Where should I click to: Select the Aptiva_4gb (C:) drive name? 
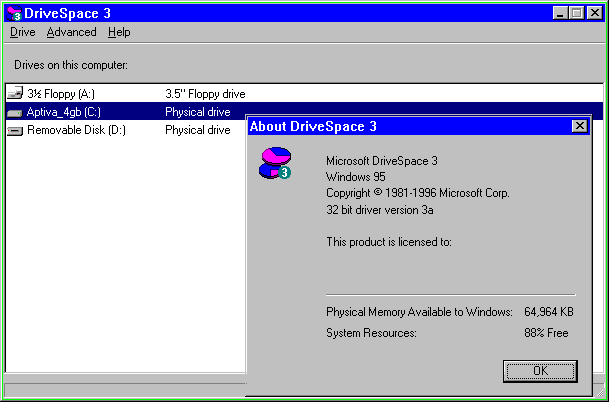tap(64, 112)
